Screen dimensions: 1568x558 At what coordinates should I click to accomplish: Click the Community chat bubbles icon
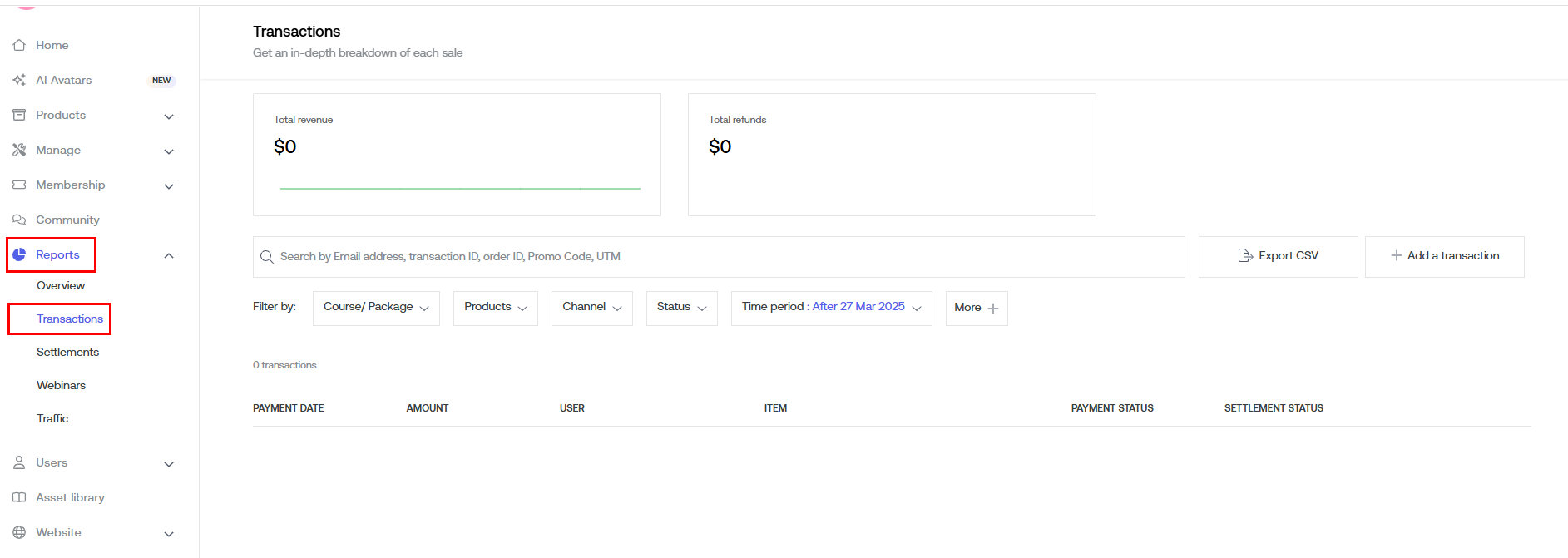(x=19, y=220)
